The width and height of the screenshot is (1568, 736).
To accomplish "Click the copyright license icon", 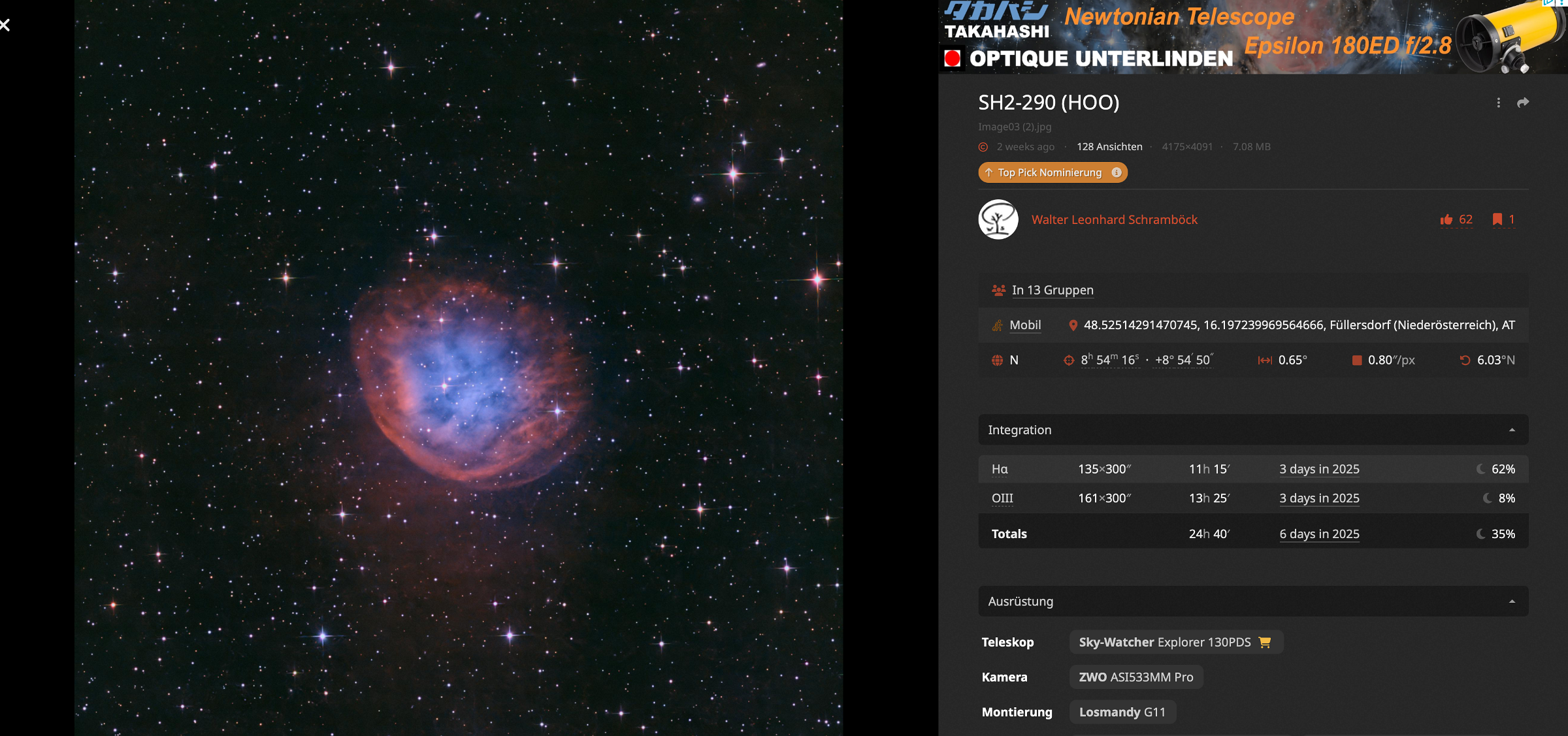I will click(x=983, y=147).
